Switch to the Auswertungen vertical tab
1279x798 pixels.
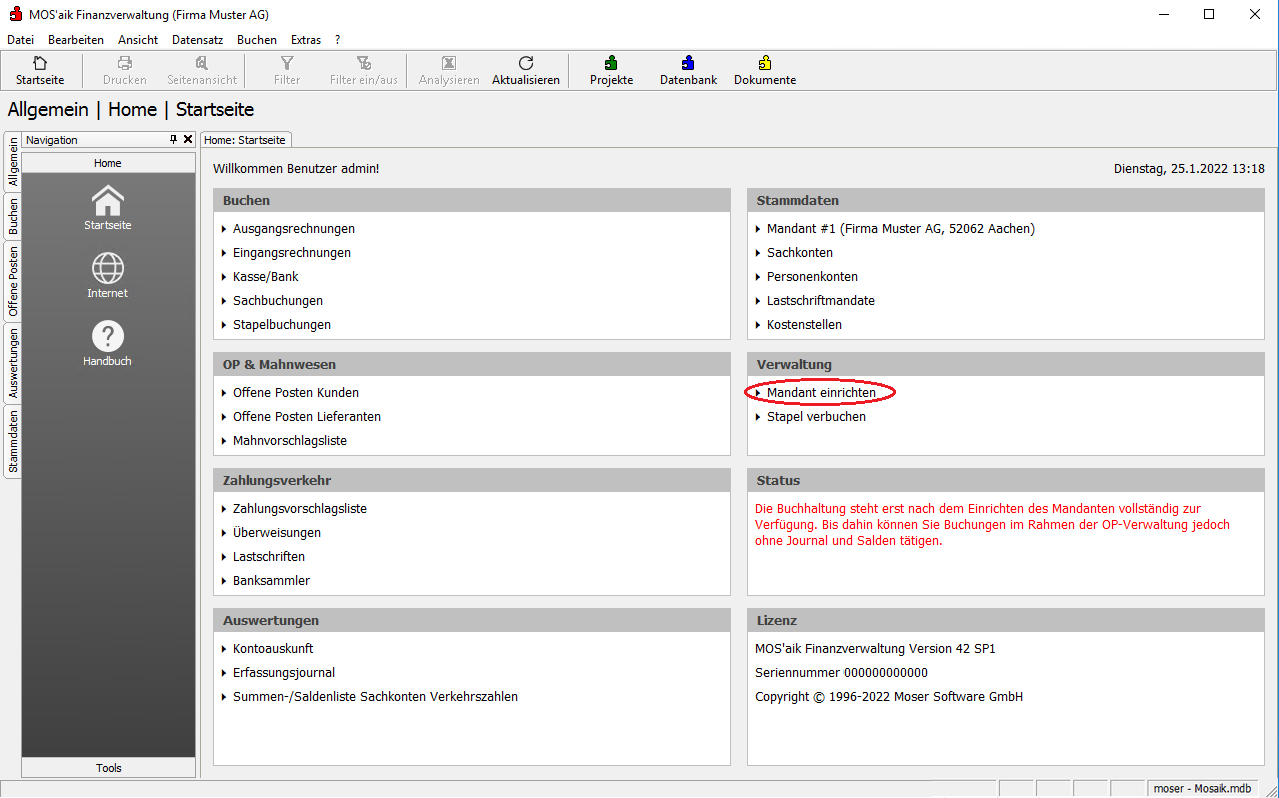click(13, 364)
